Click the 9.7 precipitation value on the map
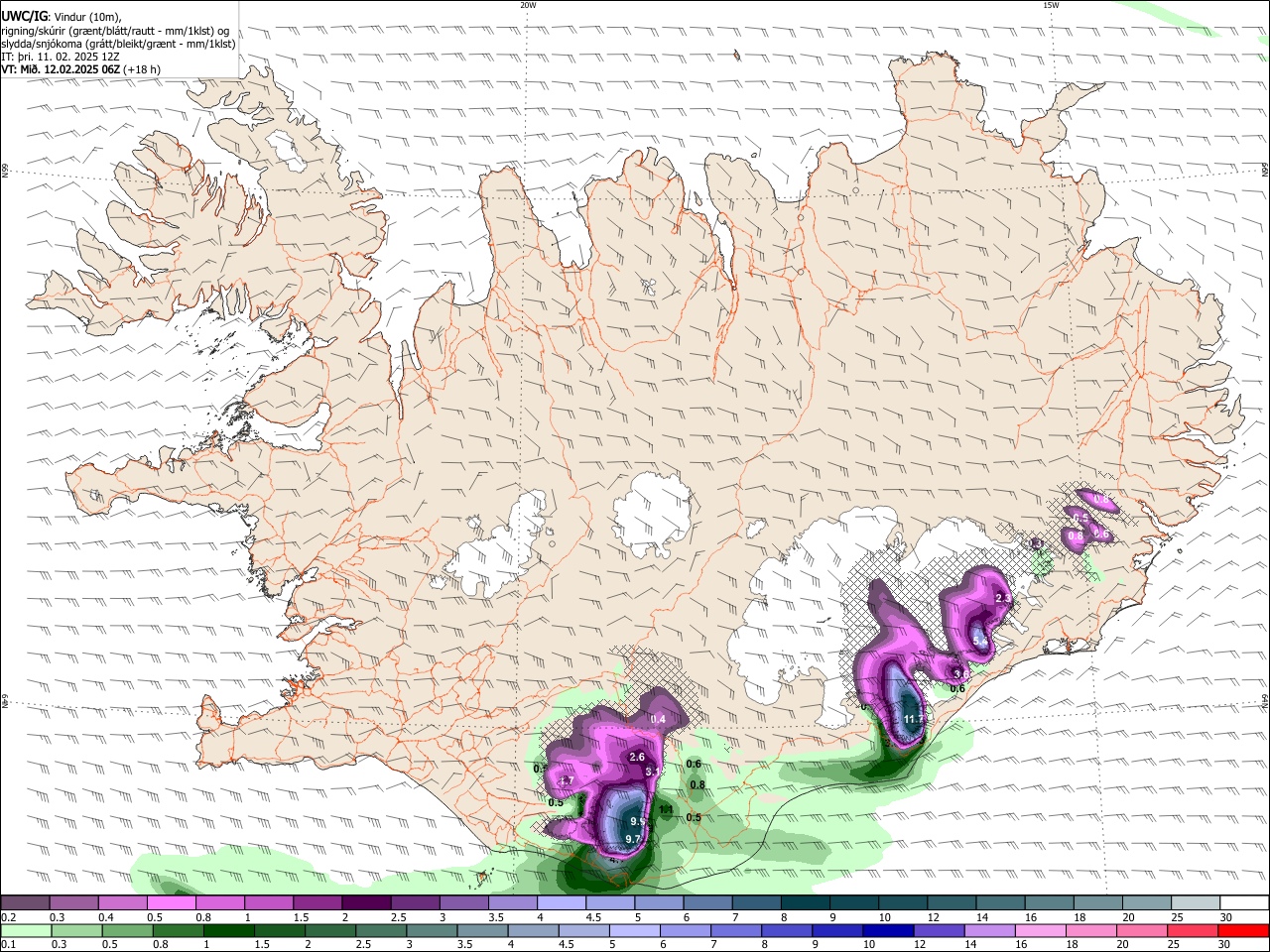This screenshot has width=1270, height=952. tap(633, 839)
